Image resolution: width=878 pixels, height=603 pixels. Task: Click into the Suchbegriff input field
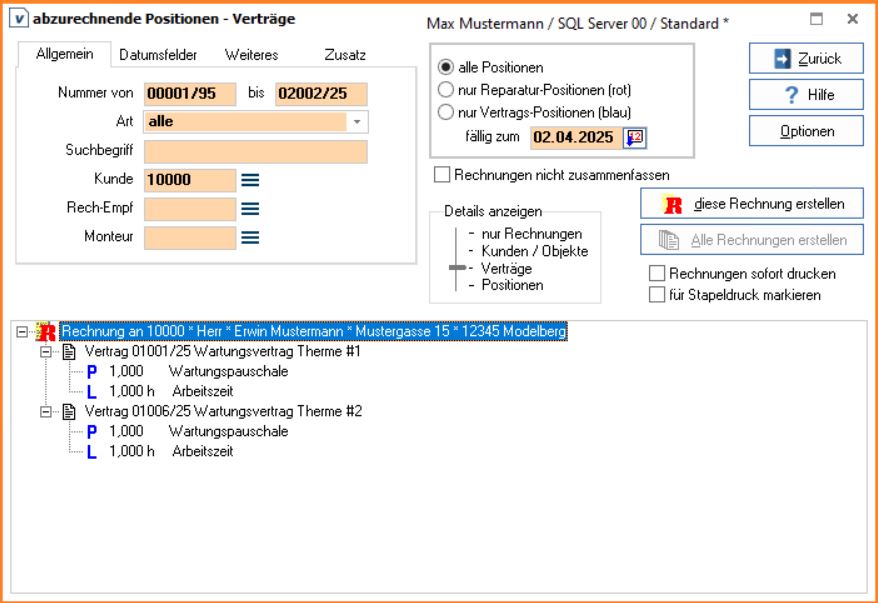pos(256,152)
